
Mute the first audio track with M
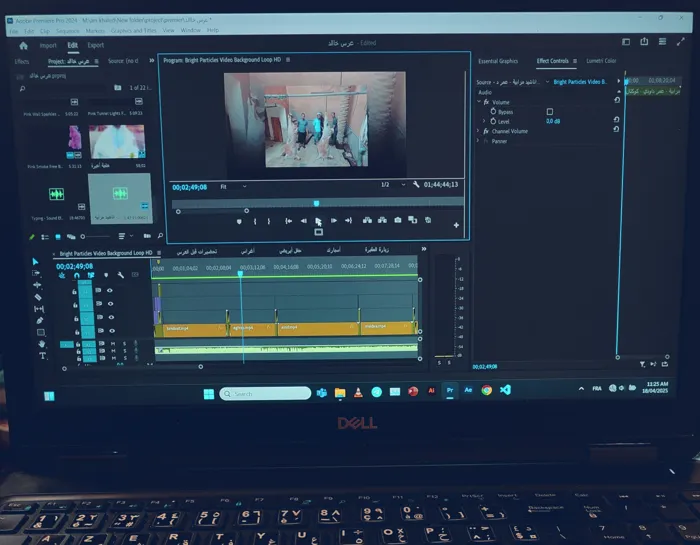[x=112, y=343]
